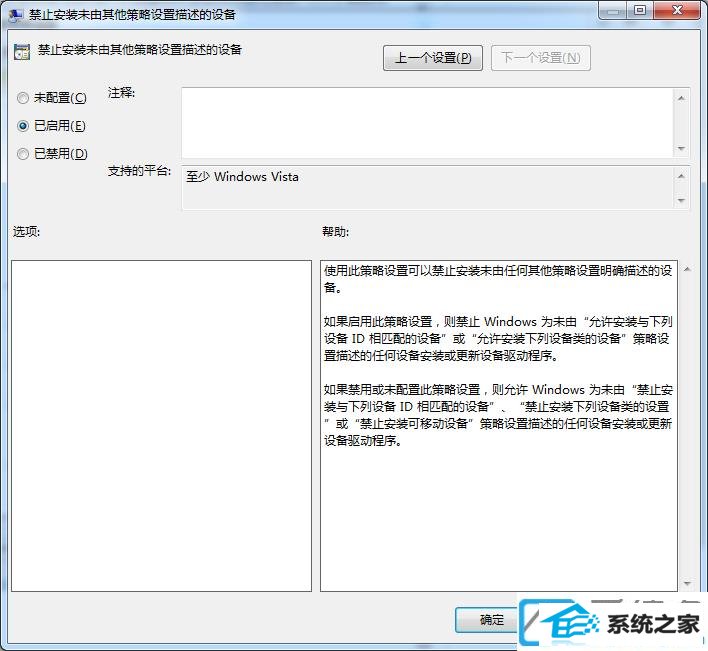Click the 上一个设置(P) button
The height and width of the screenshot is (651, 708).
click(x=433, y=58)
